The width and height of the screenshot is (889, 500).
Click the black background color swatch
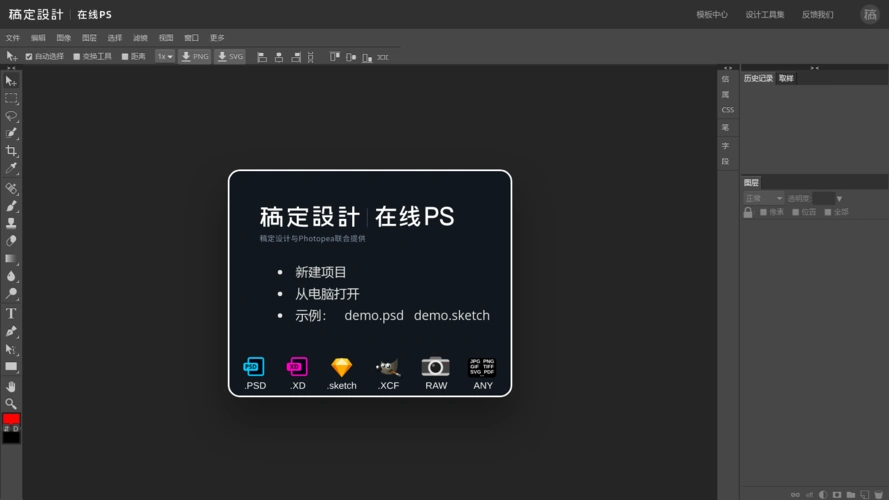coord(11,438)
